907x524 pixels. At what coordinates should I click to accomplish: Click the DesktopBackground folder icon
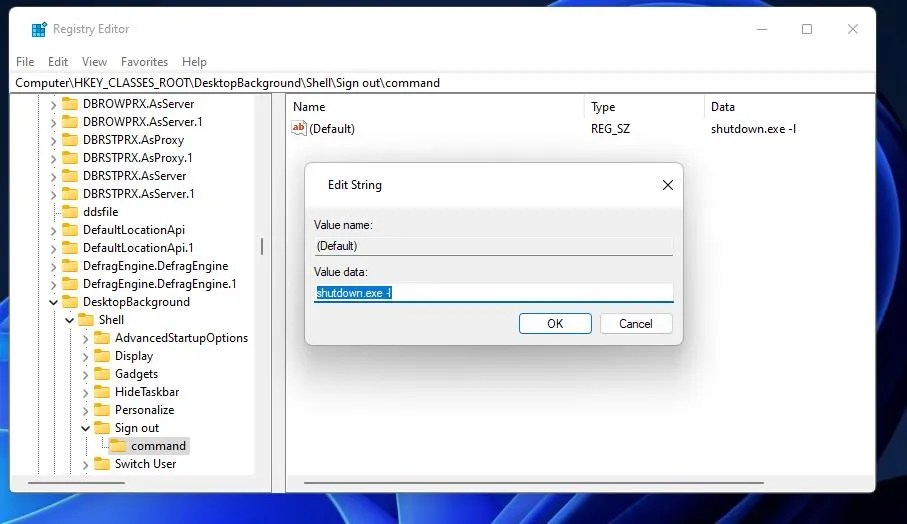click(x=70, y=301)
